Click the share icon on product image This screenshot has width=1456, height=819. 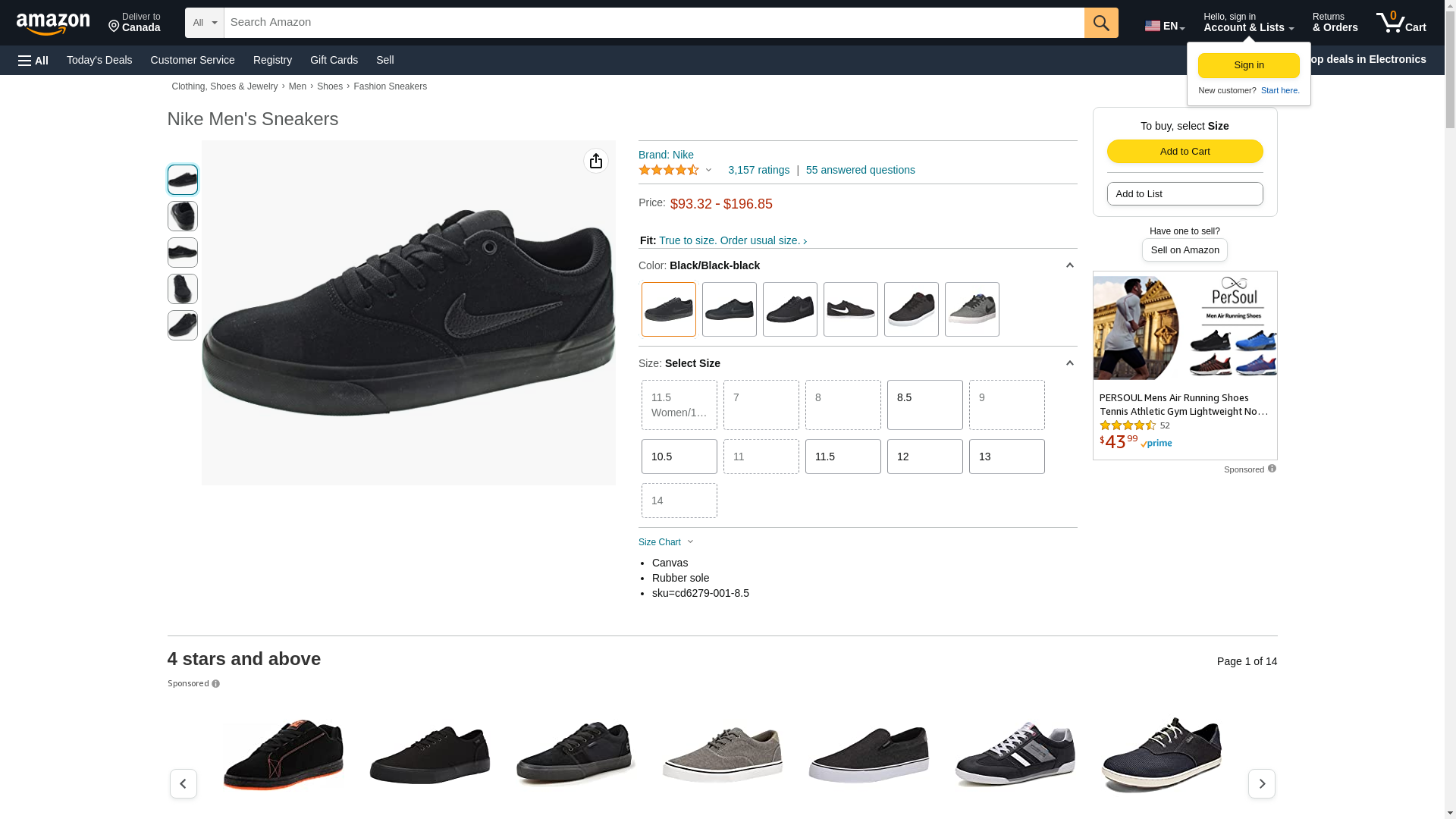click(596, 161)
